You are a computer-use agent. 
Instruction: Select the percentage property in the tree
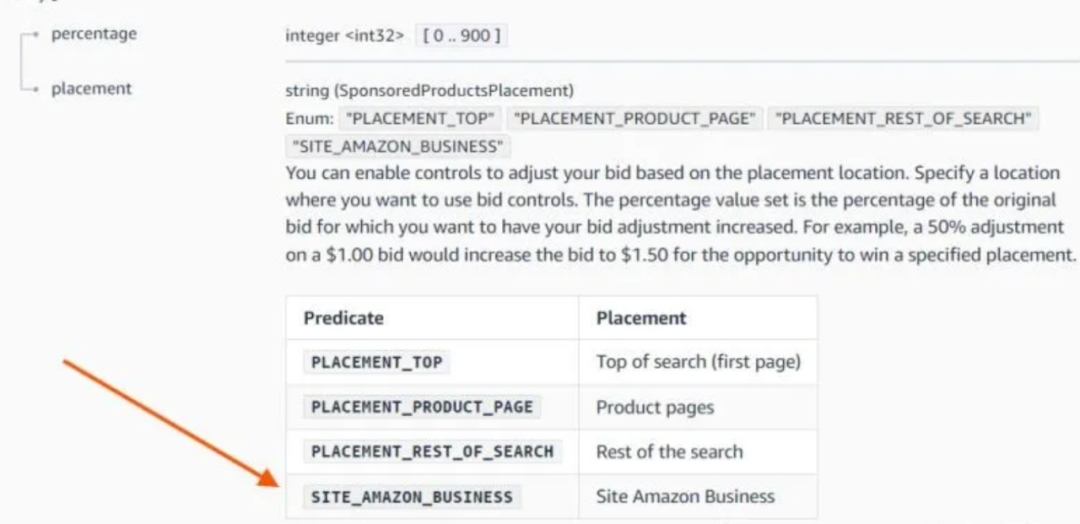(x=94, y=34)
